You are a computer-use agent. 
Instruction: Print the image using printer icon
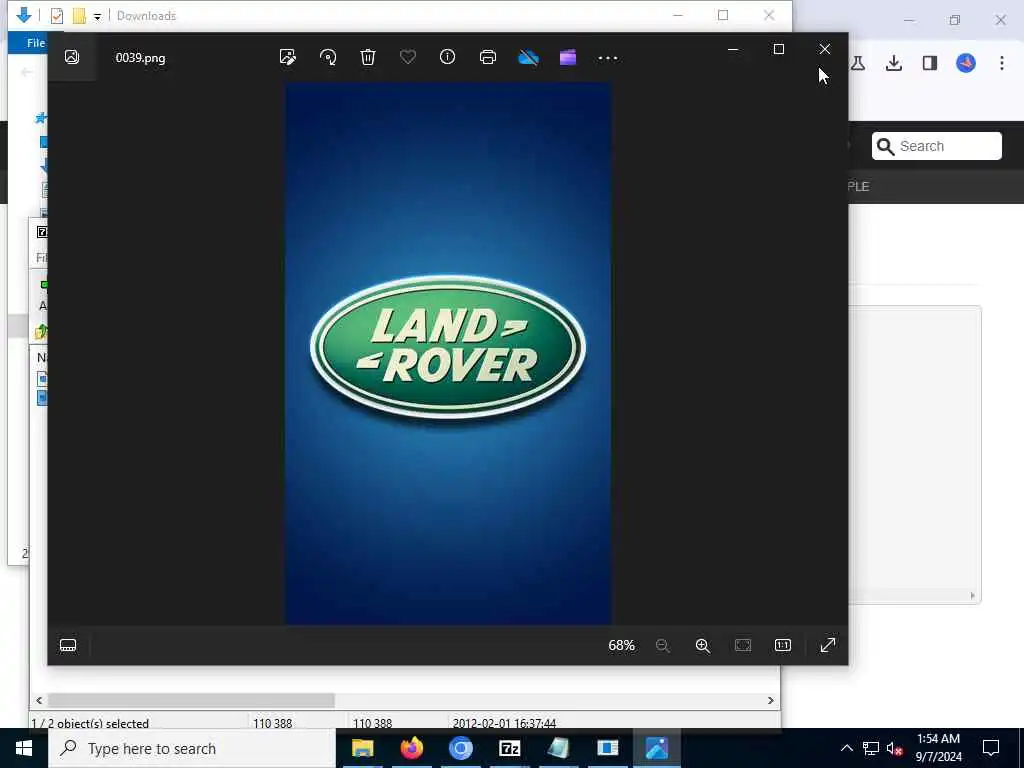488,57
